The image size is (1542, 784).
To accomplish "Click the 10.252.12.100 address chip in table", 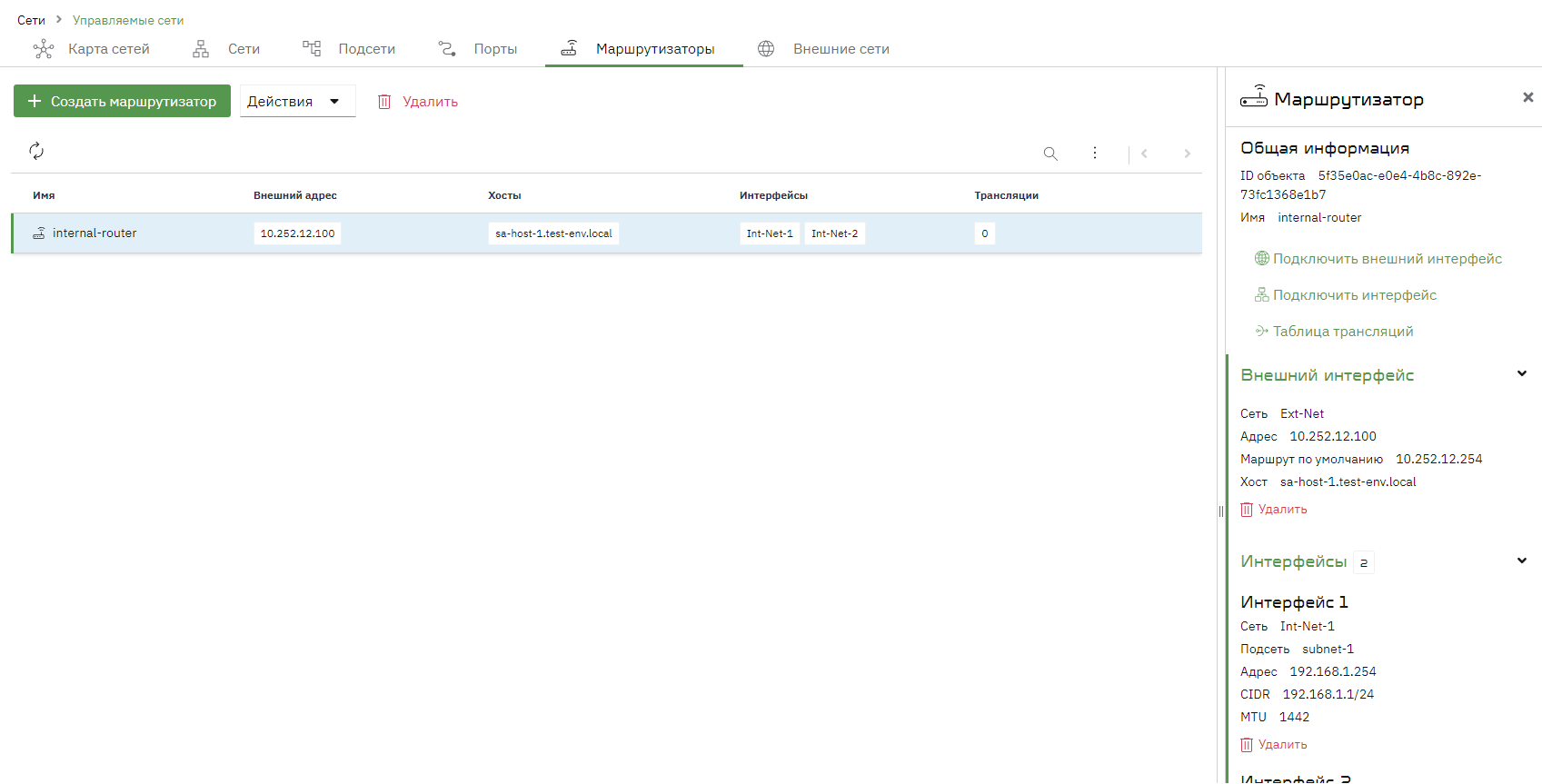I will click(x=297, y=233).
